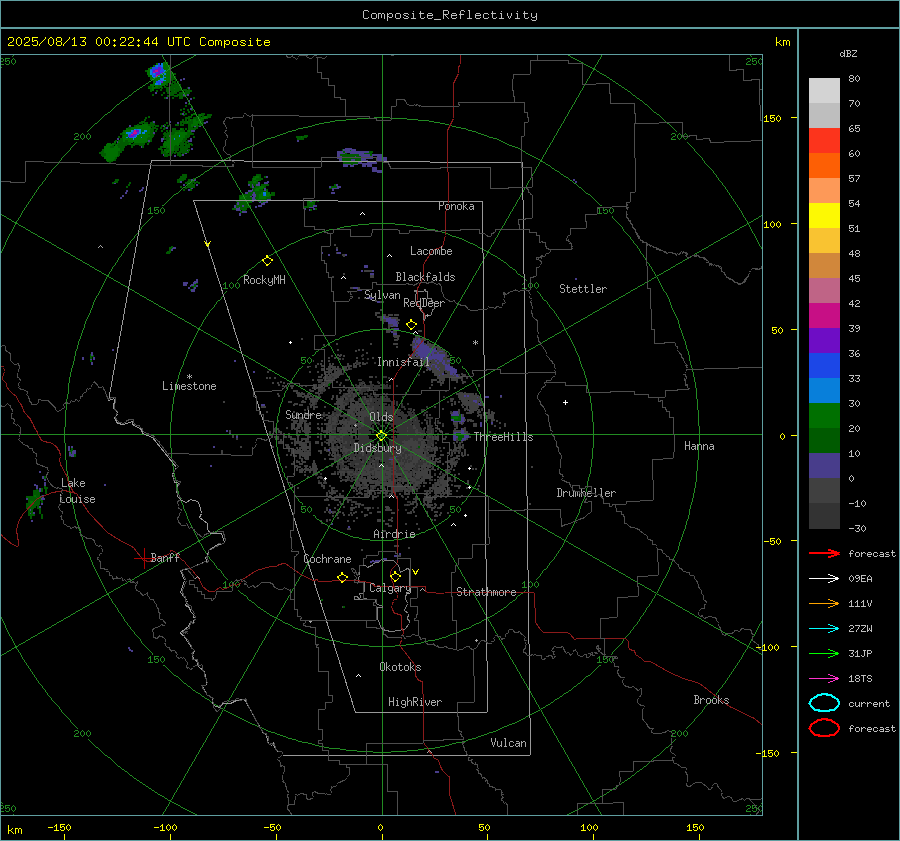The height and width of the screenshot is (841, 900).
Task: Click the red swatch between 65 and 60 dBZ
Action: (x=824, y=141)
